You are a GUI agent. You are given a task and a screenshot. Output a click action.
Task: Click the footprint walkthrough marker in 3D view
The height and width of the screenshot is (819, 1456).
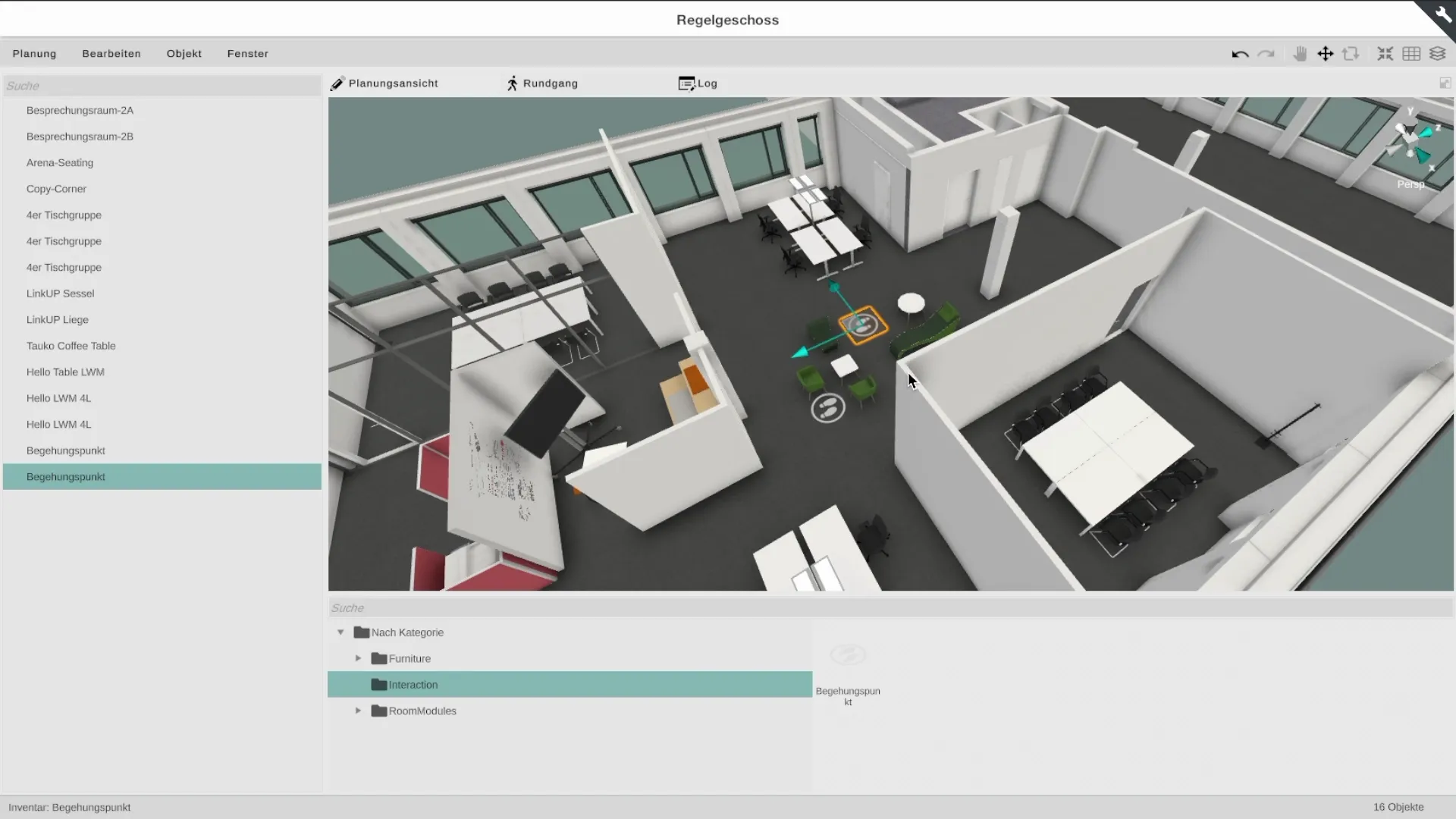[828, 408]
